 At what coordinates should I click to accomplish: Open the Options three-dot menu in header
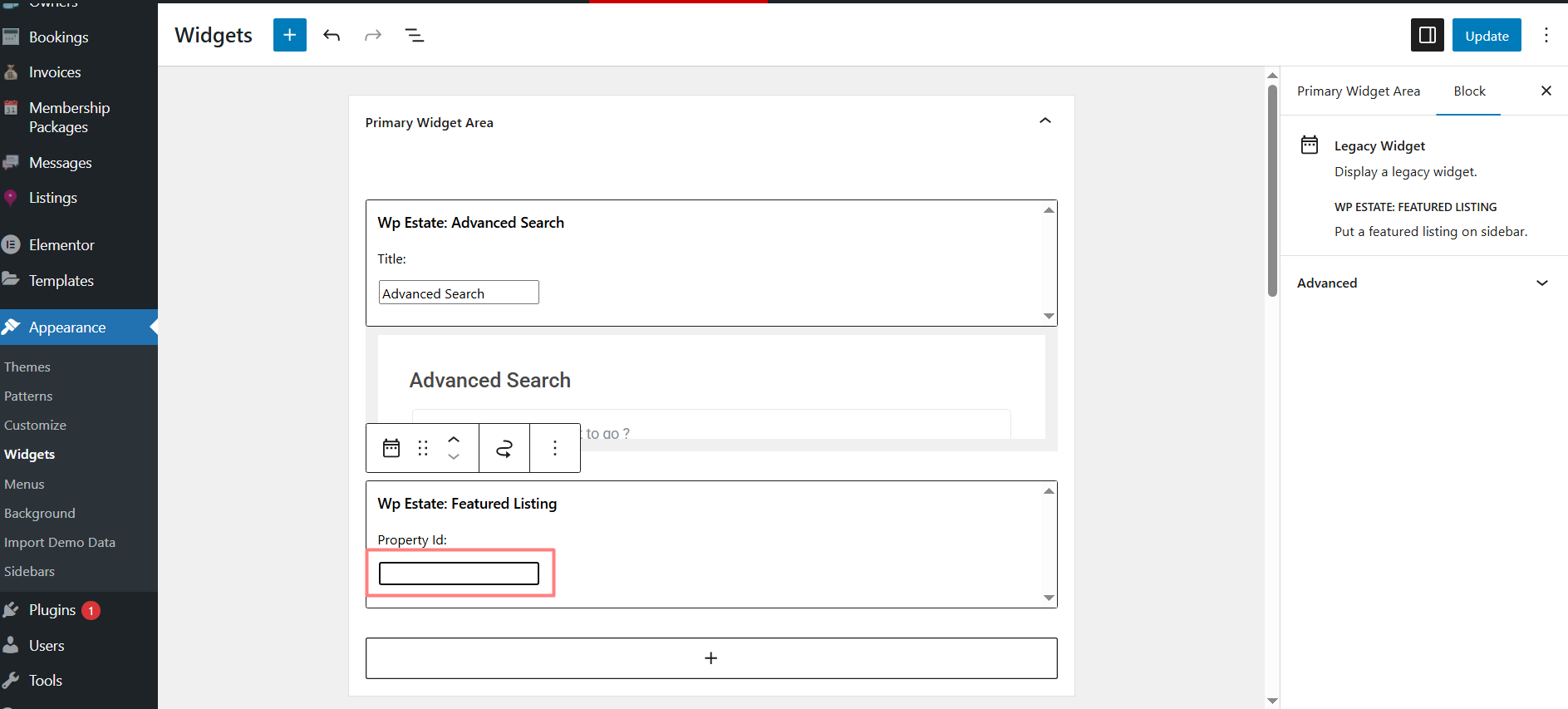point(1546,35)
